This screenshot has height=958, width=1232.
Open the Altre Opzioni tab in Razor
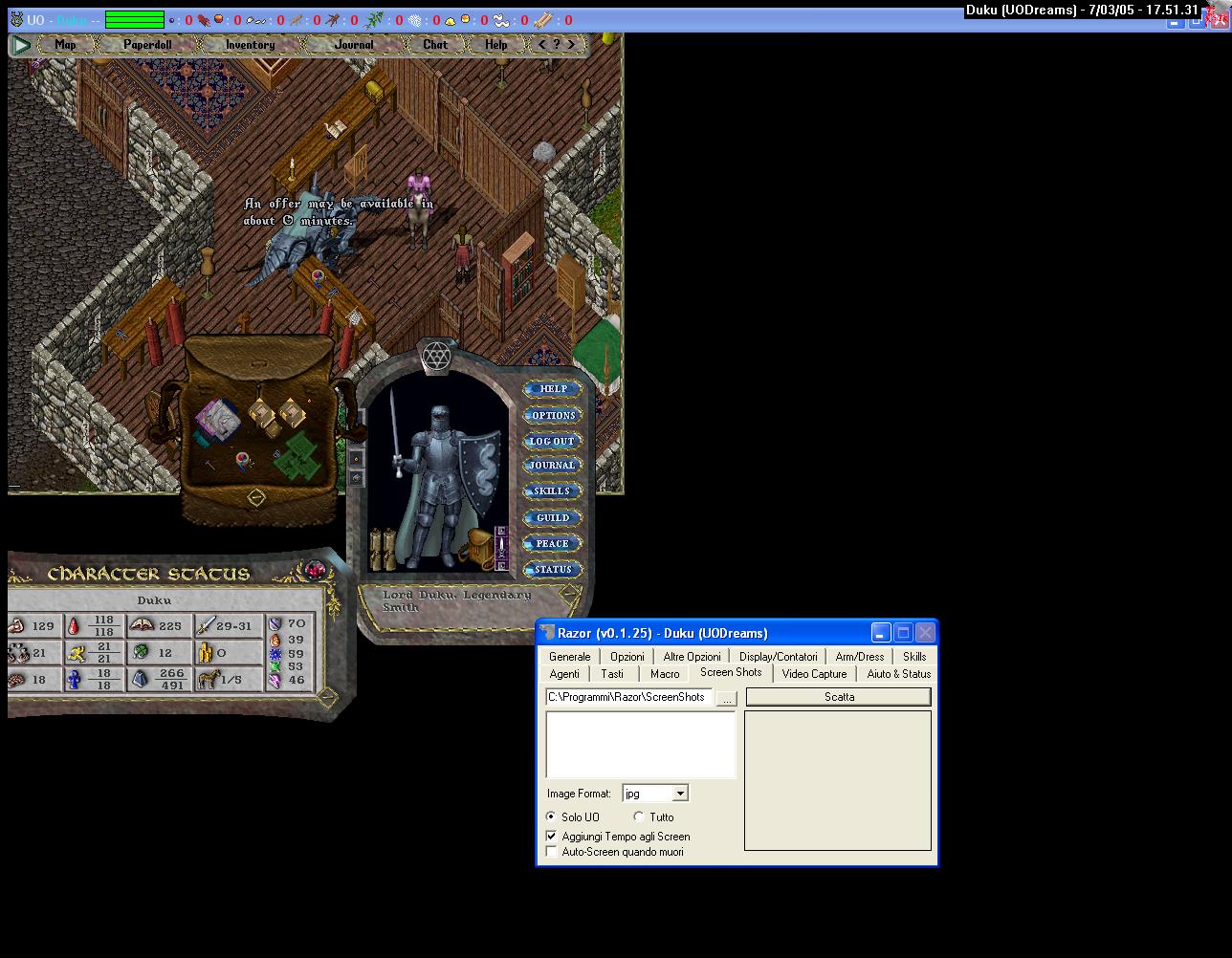692,657
